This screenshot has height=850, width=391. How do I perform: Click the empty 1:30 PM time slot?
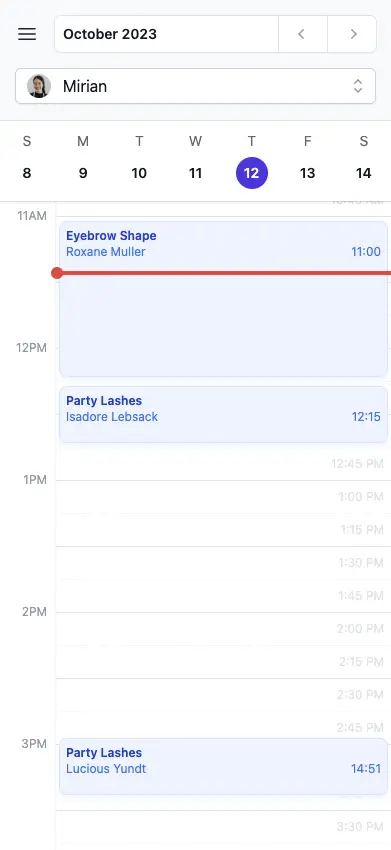point(223,563)
